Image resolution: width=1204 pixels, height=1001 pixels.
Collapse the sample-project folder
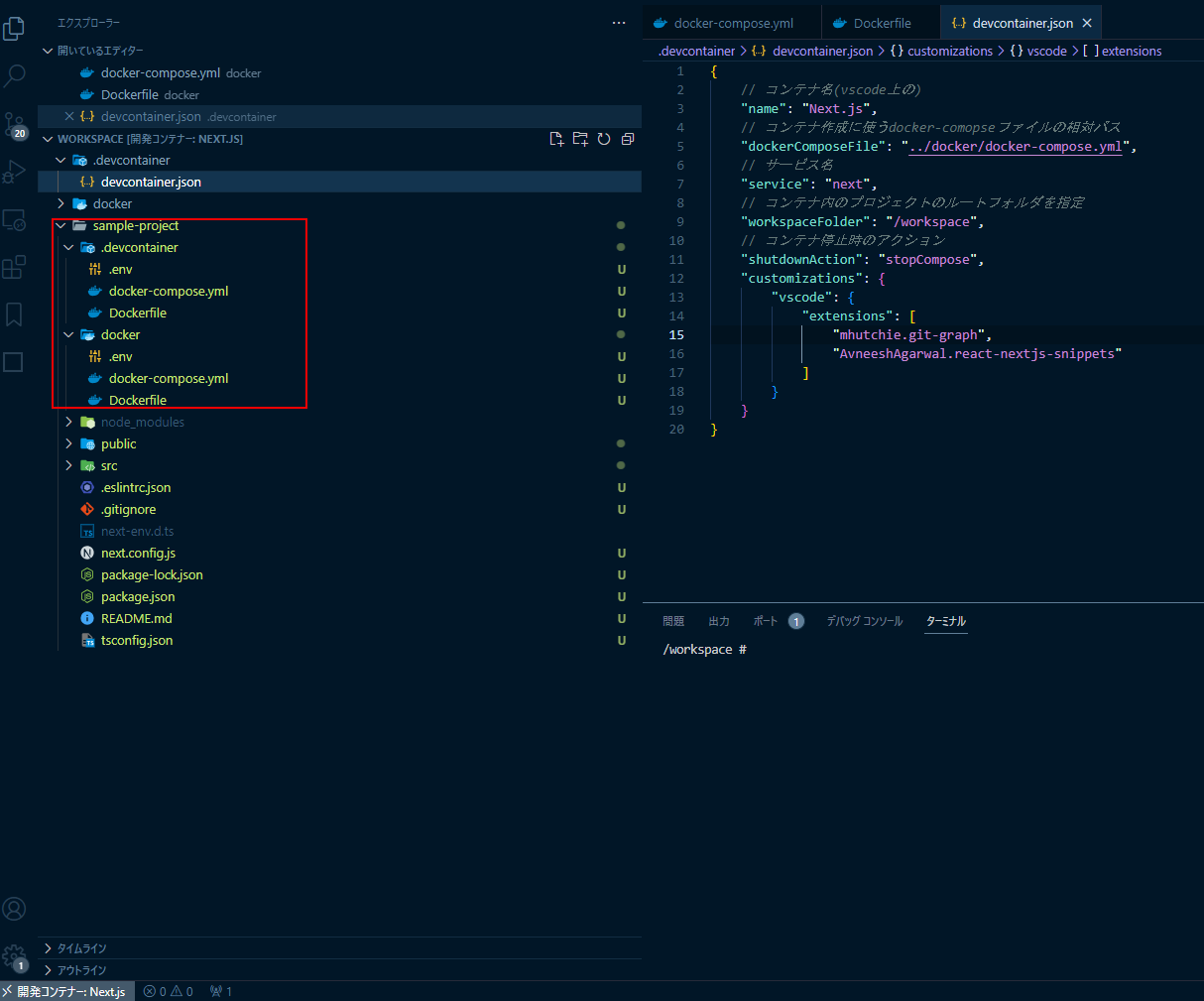[x=340, y=225]
